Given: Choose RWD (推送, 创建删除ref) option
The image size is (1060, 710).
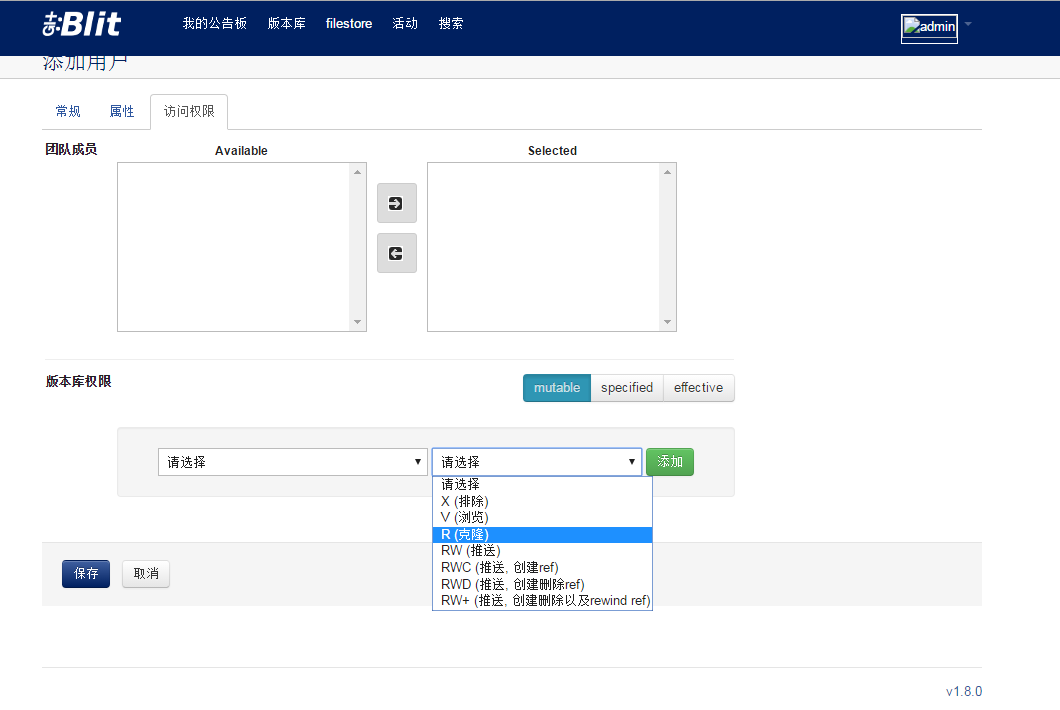Looking at the screenshot, I should click(542, 584).
